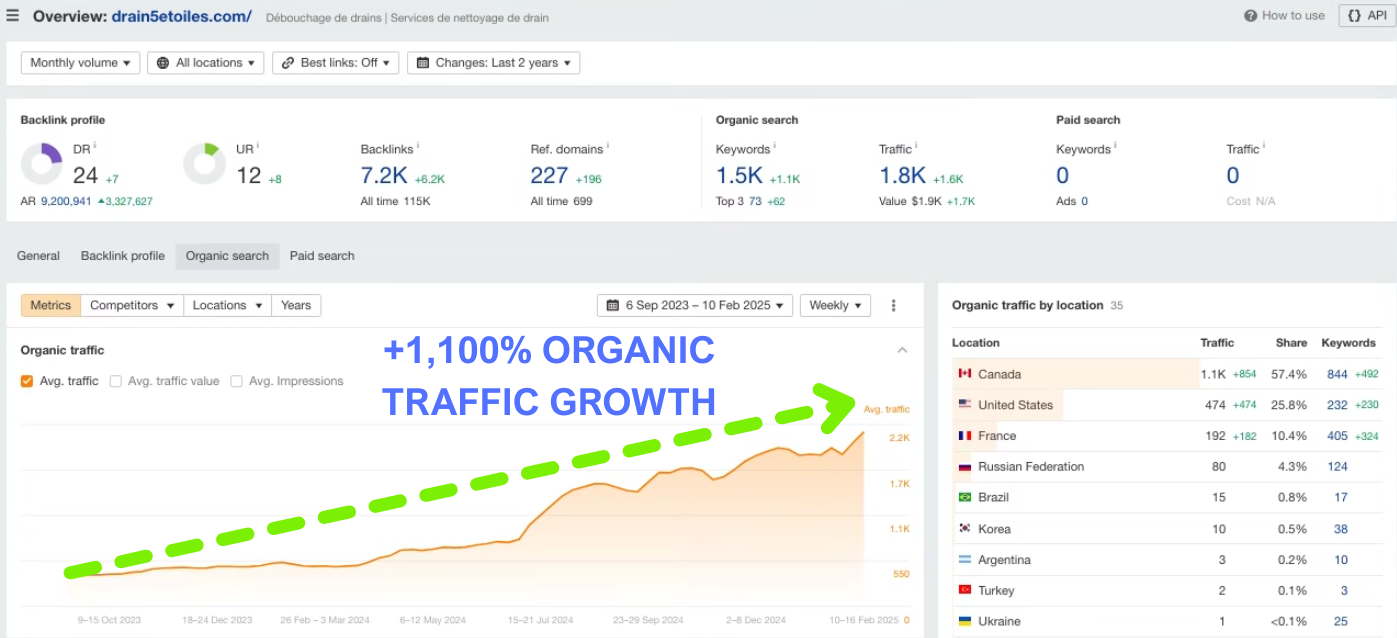Open the API panel

(1364, 15)
